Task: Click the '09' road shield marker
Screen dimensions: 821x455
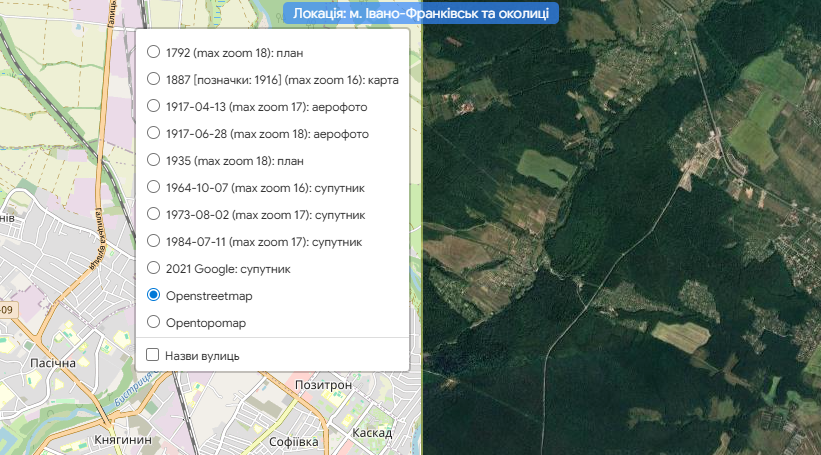Action: pyautogui.click(x=6, y=311)
